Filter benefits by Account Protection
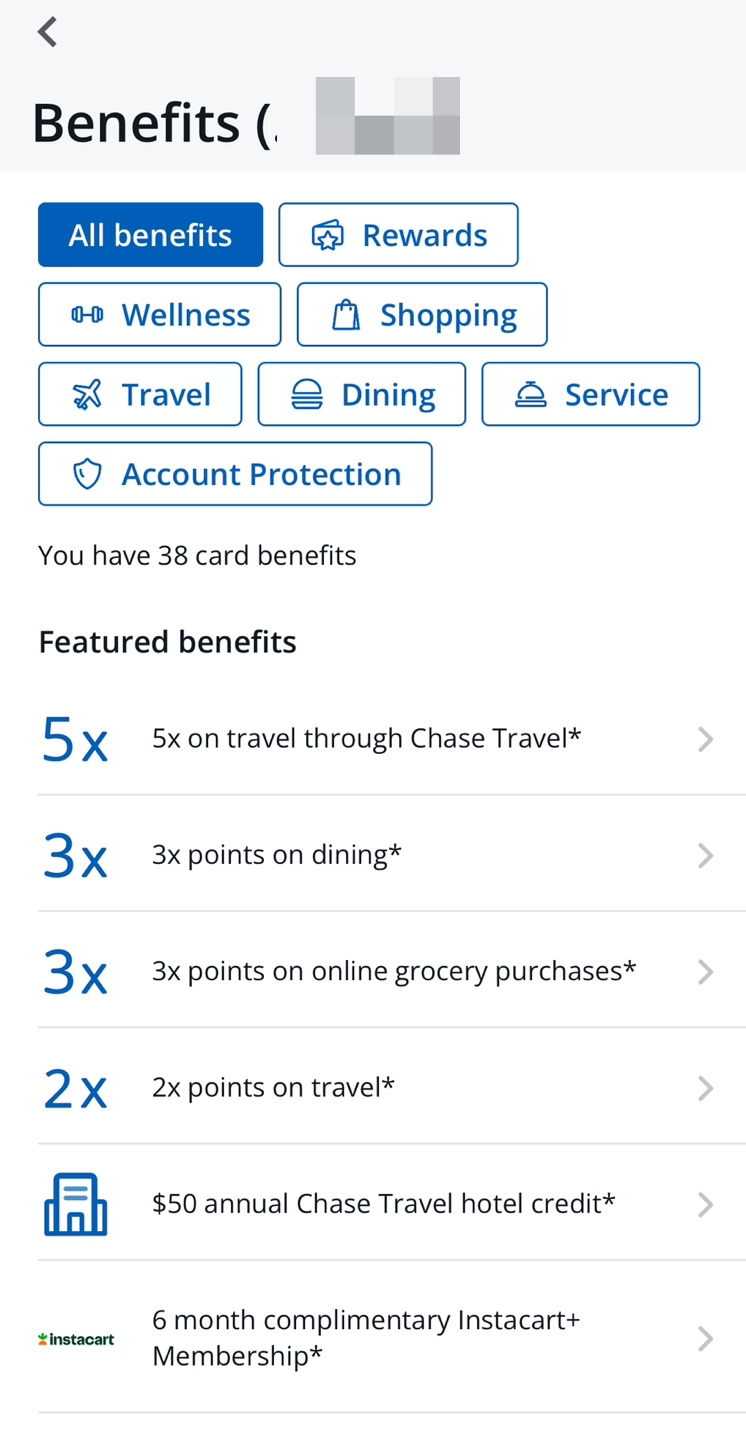 [235, 474]
